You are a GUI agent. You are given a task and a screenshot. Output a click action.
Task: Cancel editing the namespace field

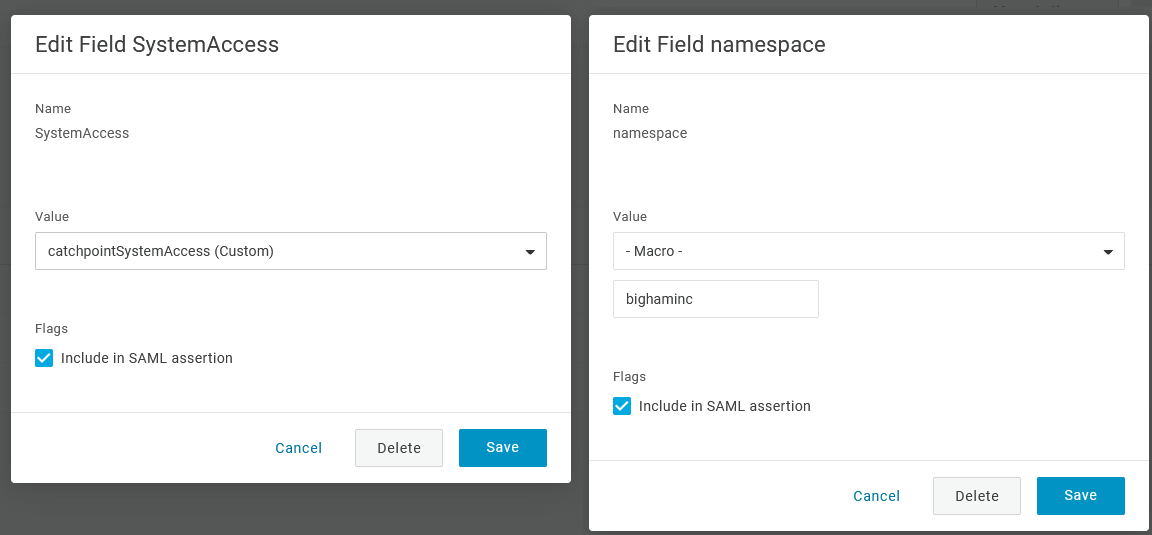[876, 496]
